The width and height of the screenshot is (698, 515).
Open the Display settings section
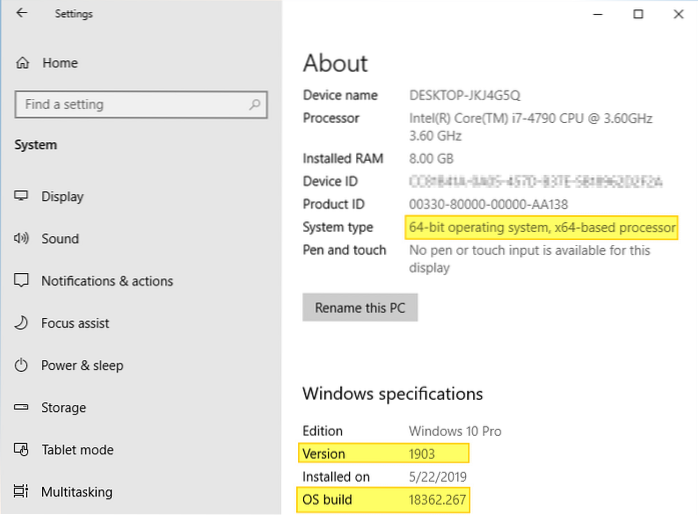(62, 196)
